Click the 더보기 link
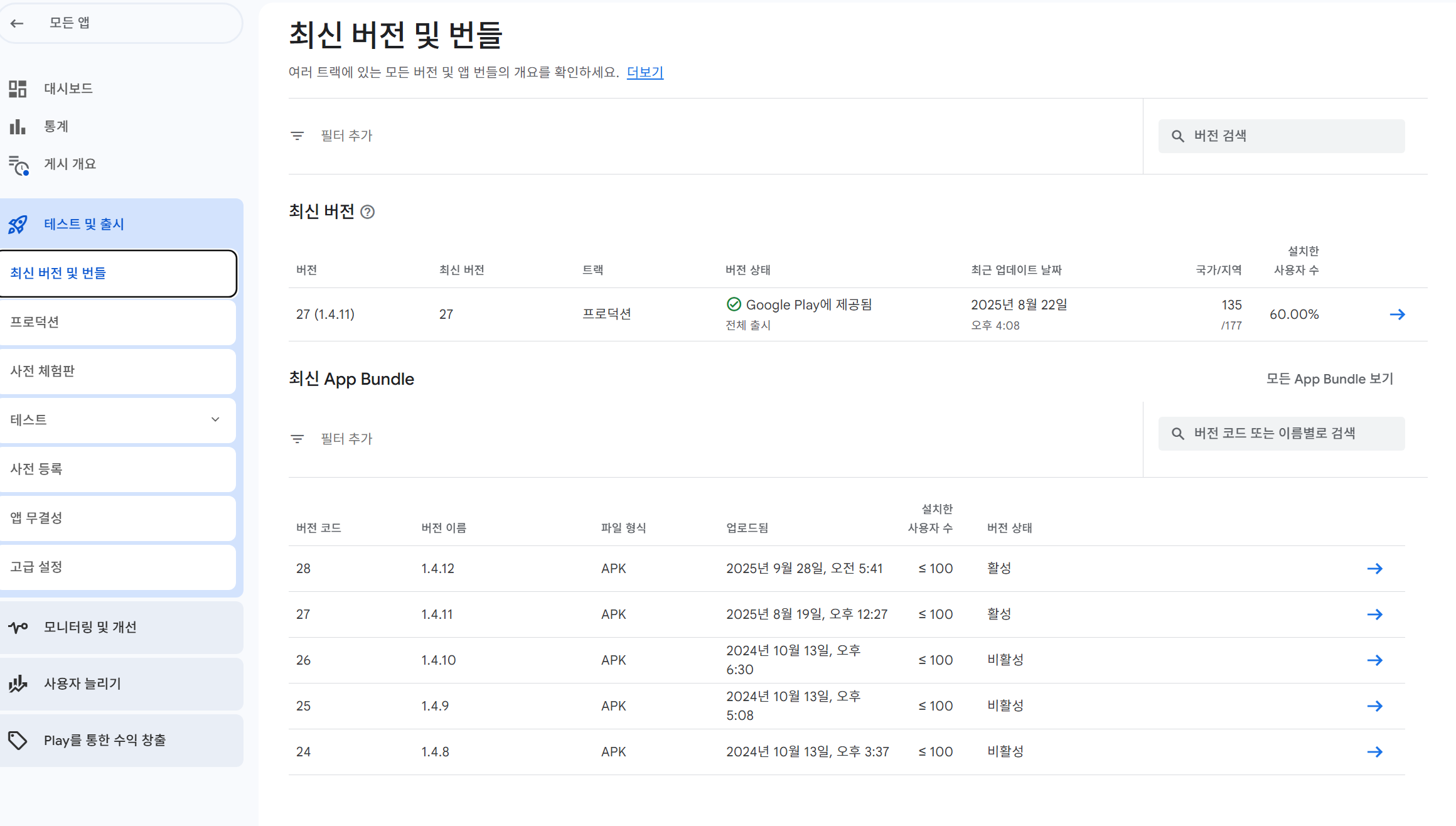1456x826 pixels. (x=645, y=72)
